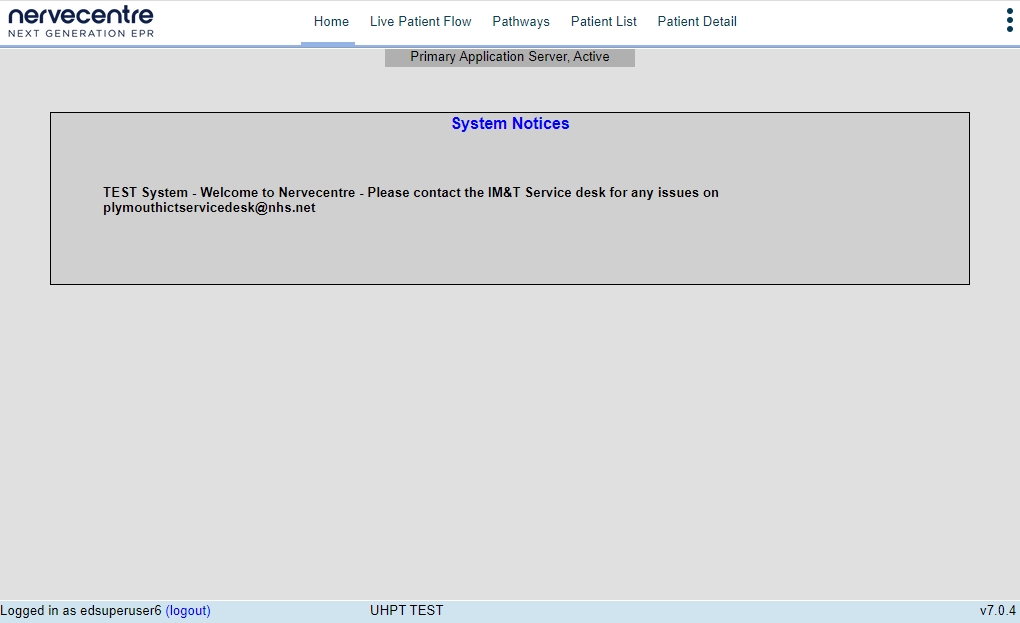Open the Pathways tab
1020x623 pixels.
[520, 21]
